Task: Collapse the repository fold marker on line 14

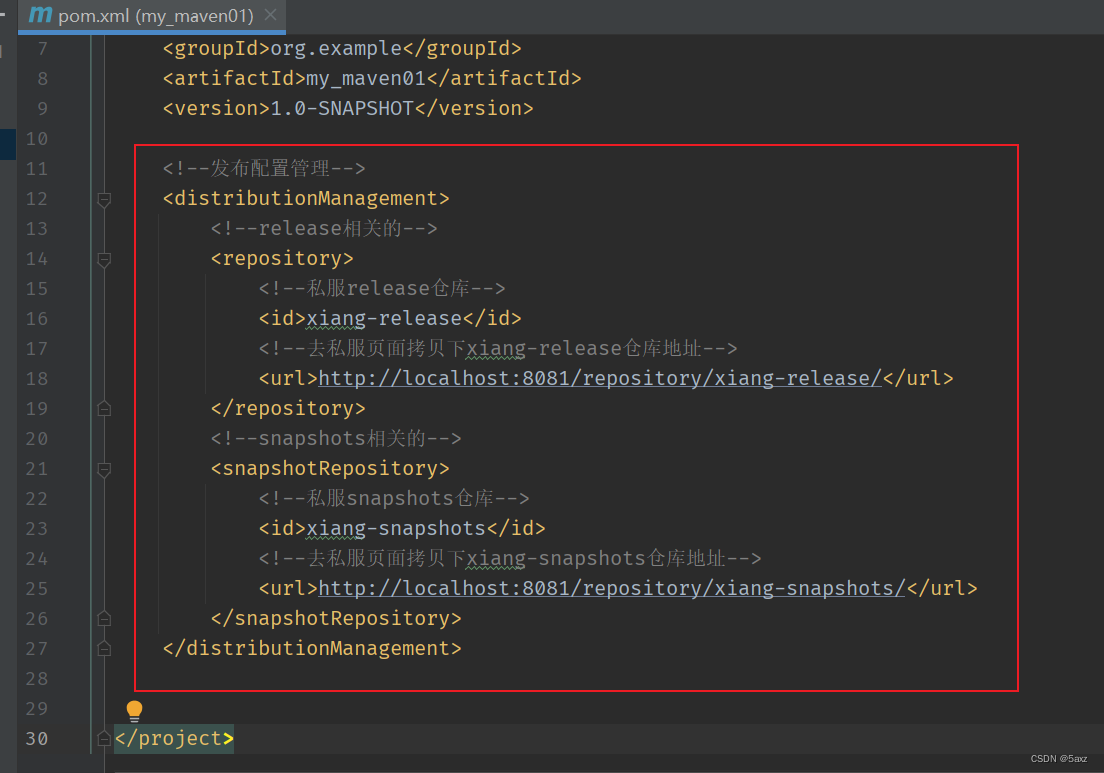Action: 104,259
